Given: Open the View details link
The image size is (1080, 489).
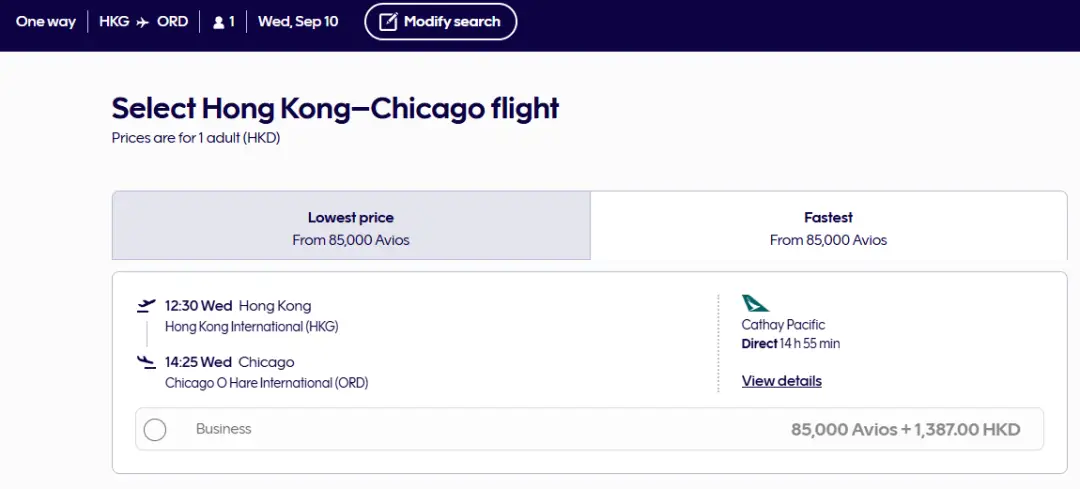Looking at the screenshot, I should pyautogui.click(x=781, y=381).
